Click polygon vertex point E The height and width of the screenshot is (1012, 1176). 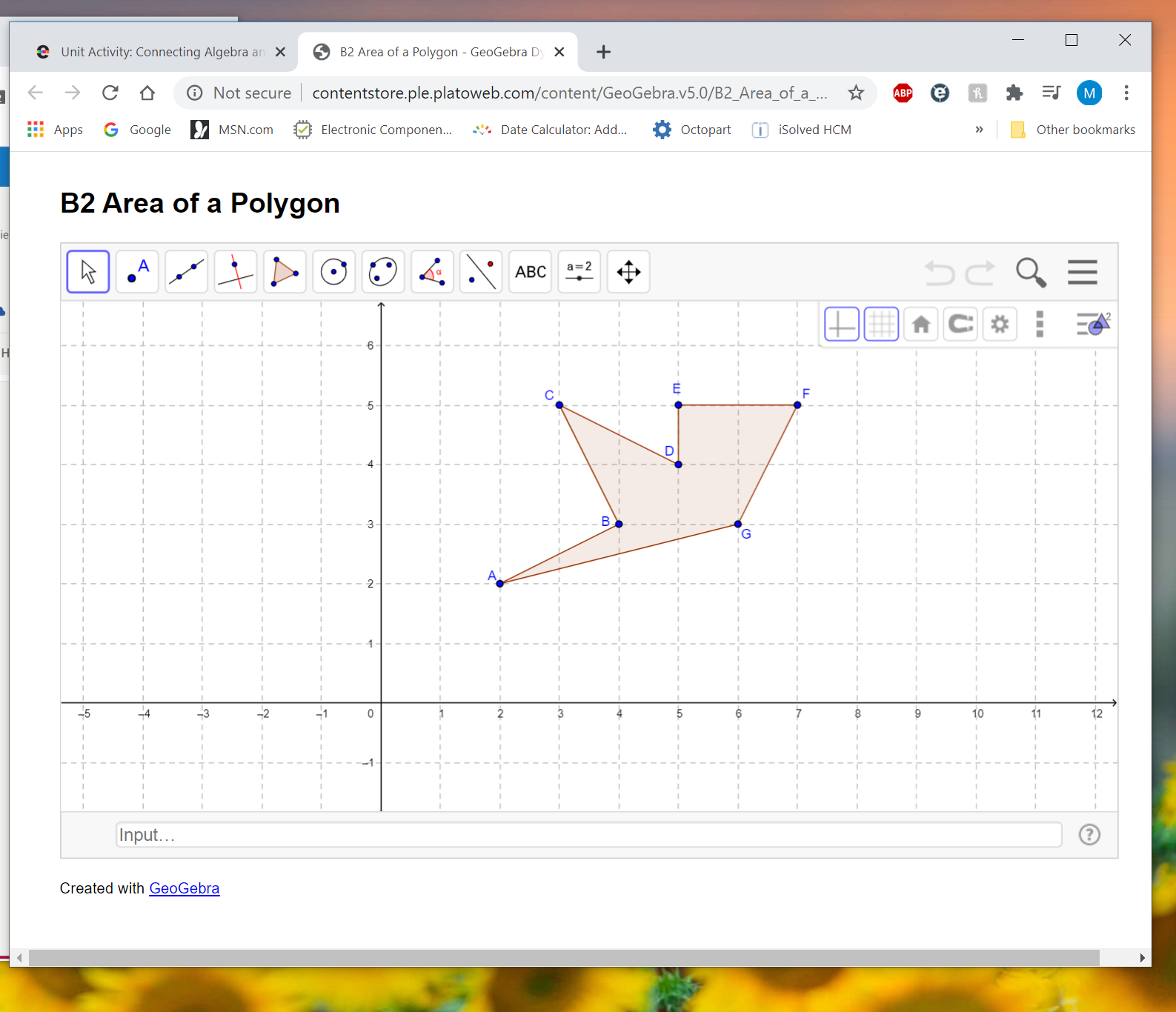678,405
